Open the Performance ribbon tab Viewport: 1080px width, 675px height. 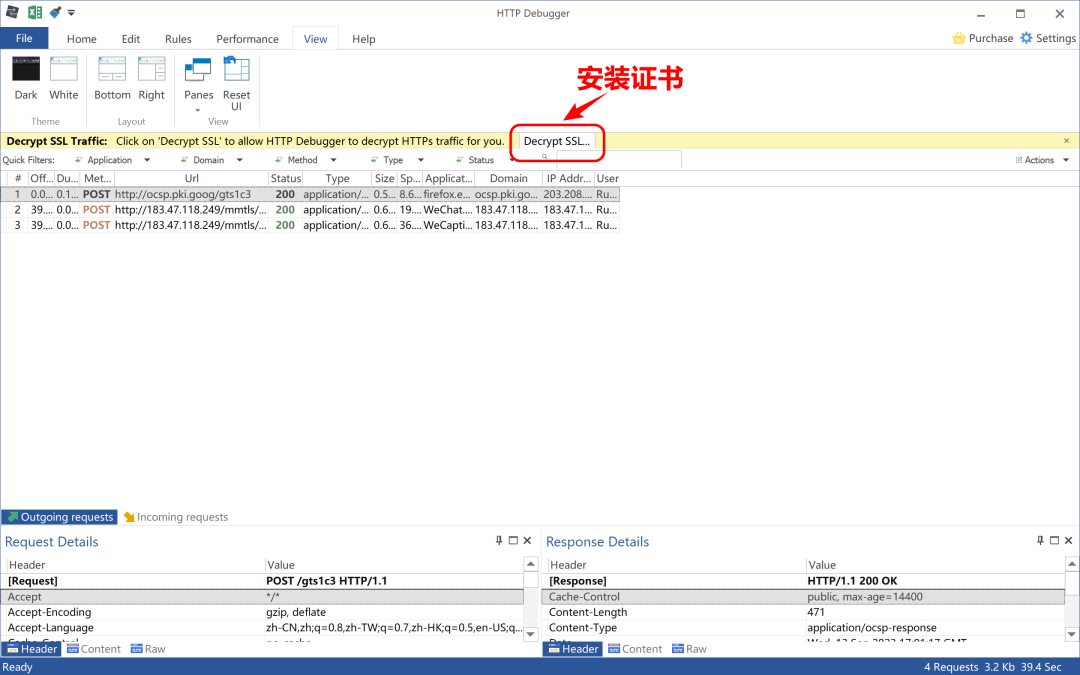[247, 39]
